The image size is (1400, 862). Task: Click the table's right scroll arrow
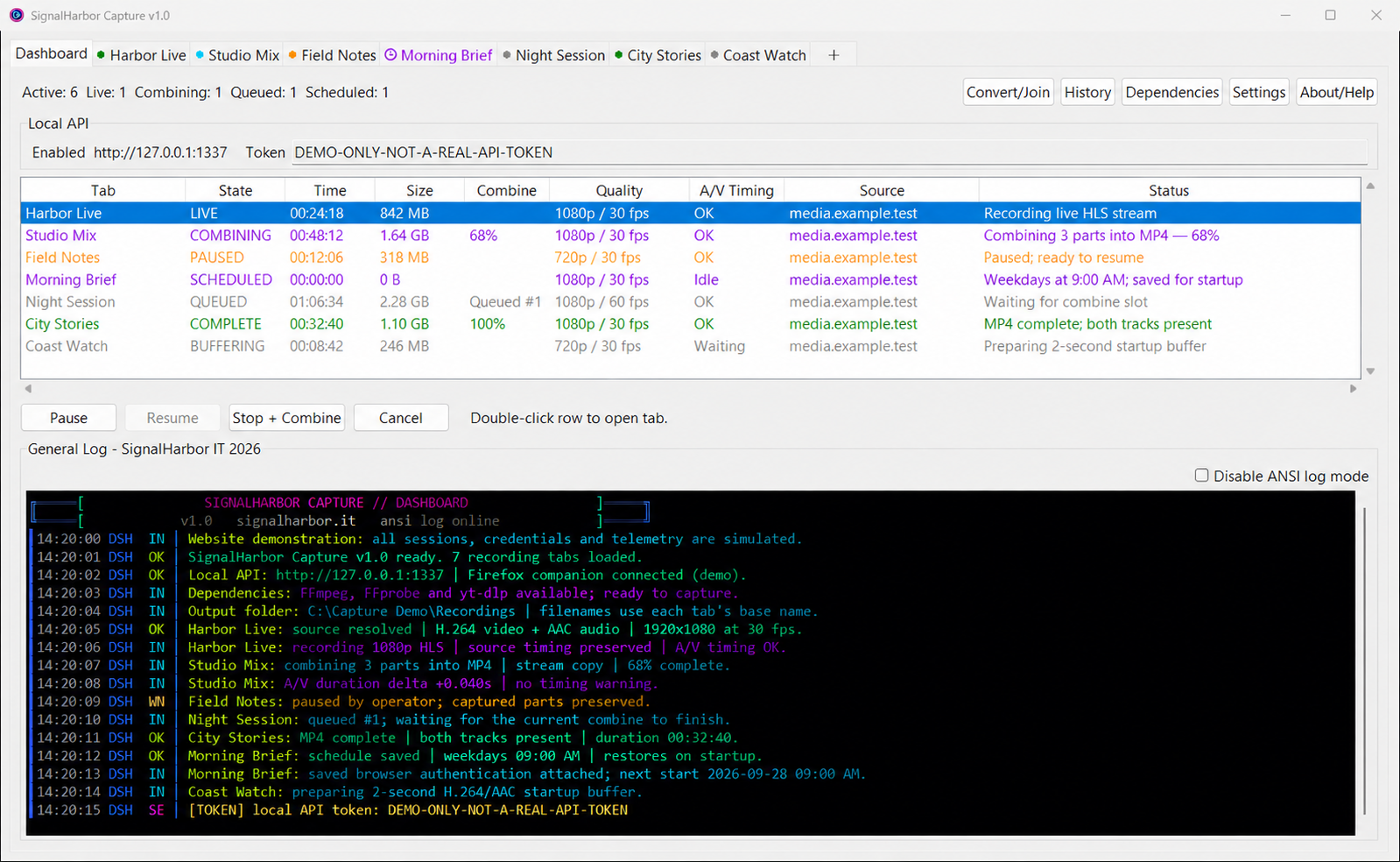coord(1353,388)
